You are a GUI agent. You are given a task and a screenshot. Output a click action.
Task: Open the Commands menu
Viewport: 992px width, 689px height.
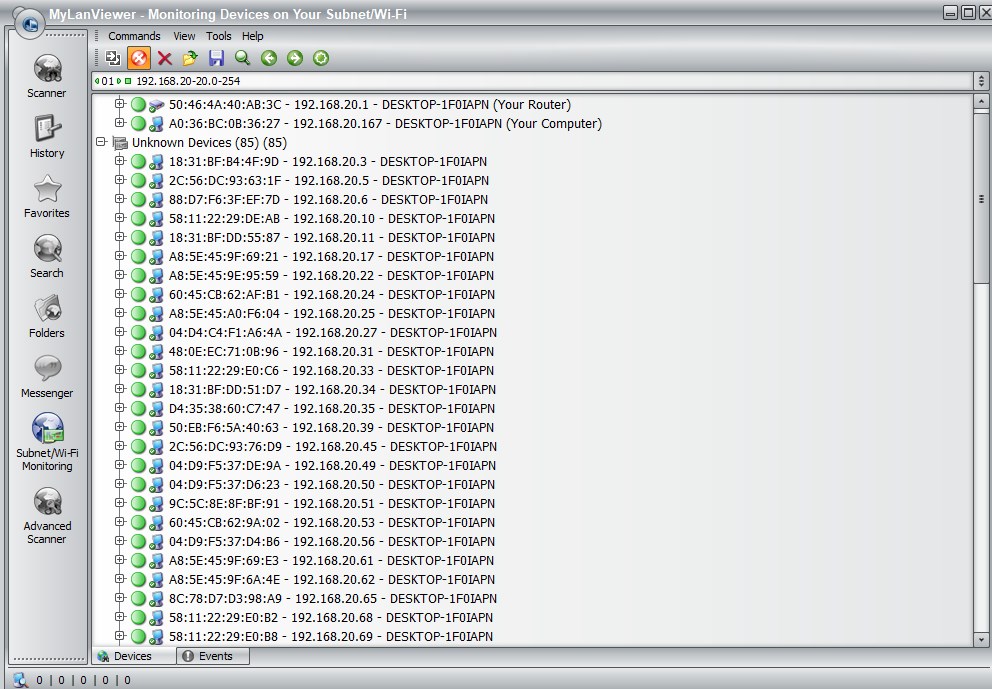click(134, 36)
